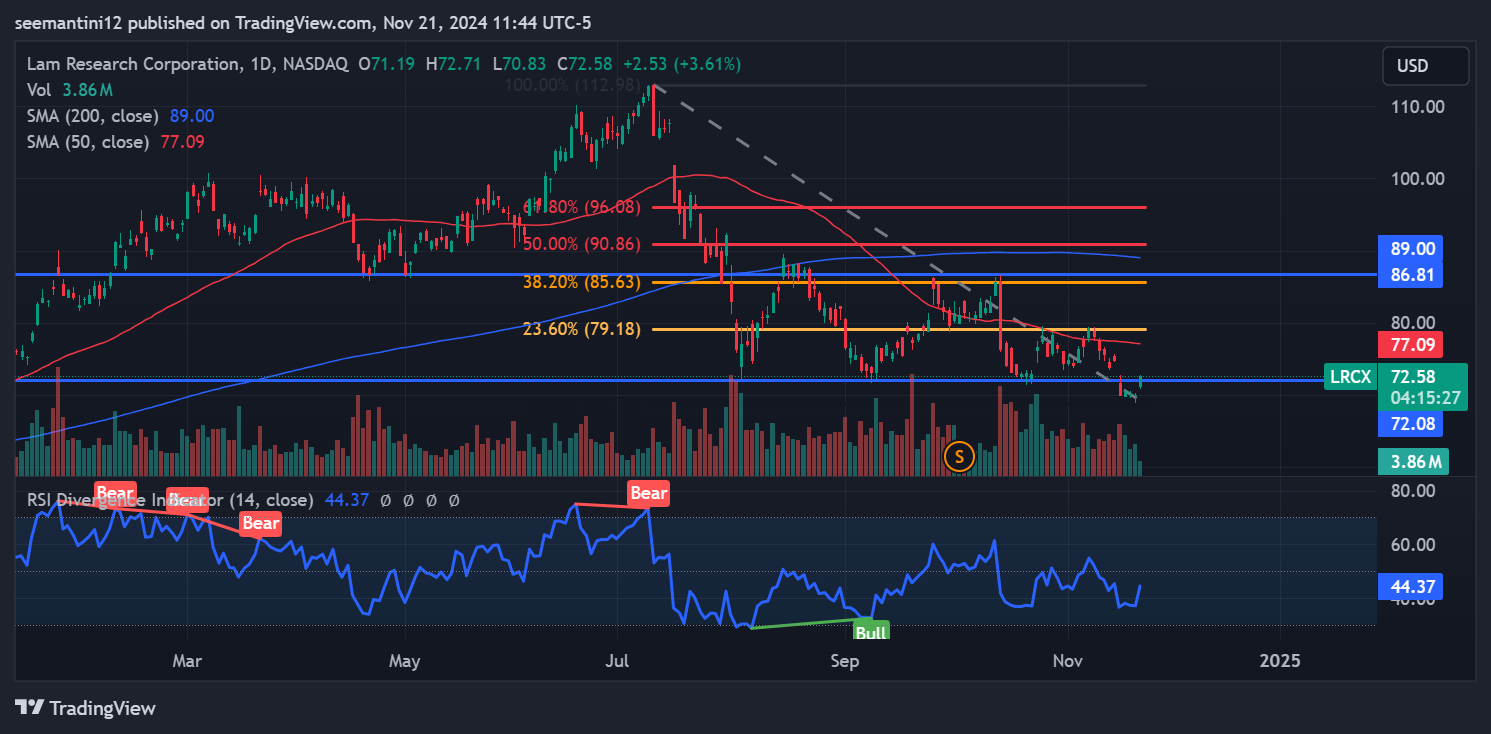
Task: Click the Mar label on time axis
Action: pos(187,661)
